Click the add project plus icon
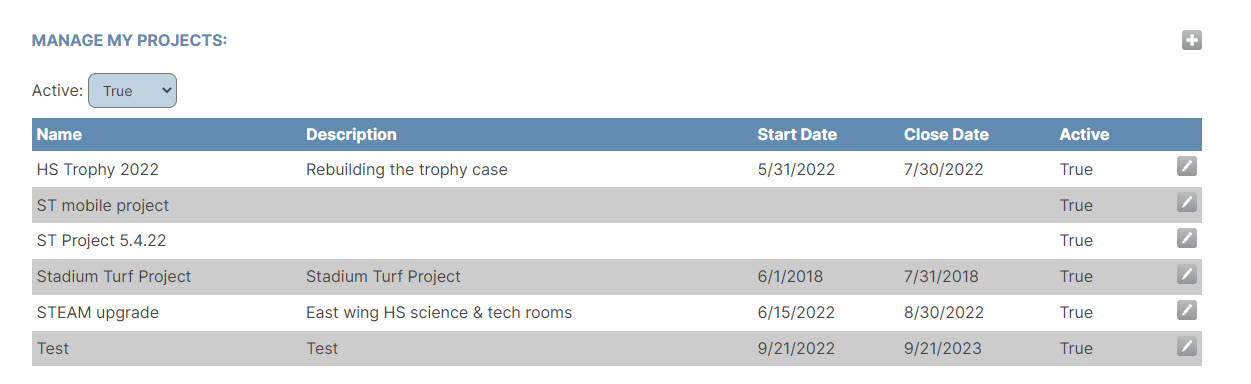This screenshot has width=1251, height=384. coord(1191,41)
